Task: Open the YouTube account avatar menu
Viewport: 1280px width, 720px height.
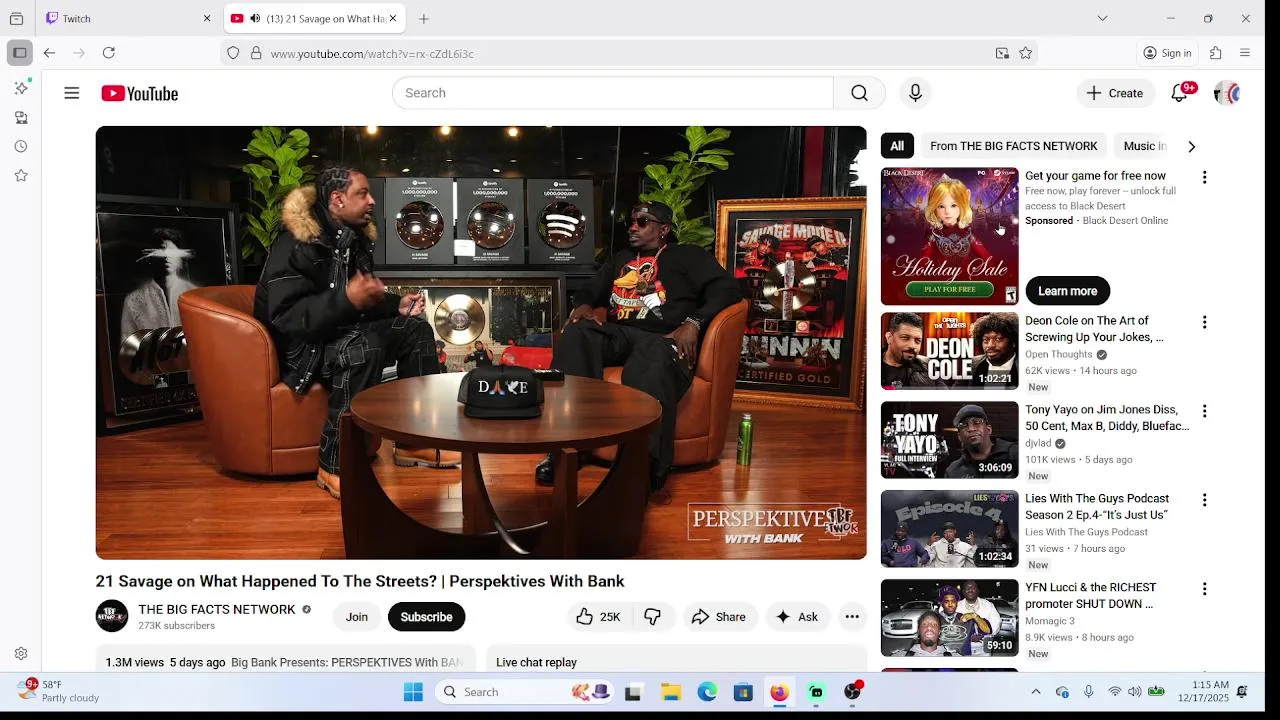Action: click(1226, 93)
